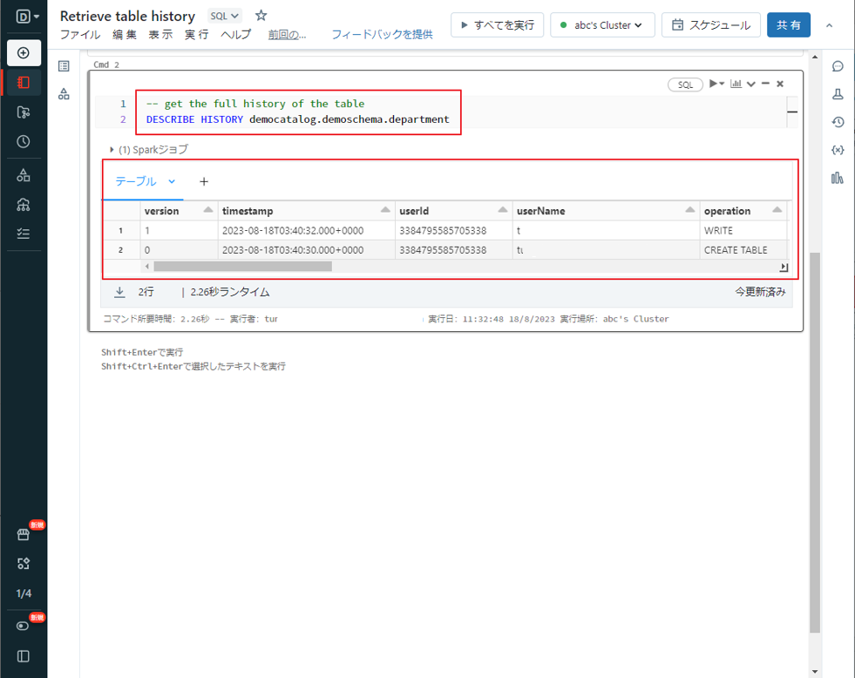The image size is (855, 678).
Task: Open the table of contents icon
Action: click(64, 66)
